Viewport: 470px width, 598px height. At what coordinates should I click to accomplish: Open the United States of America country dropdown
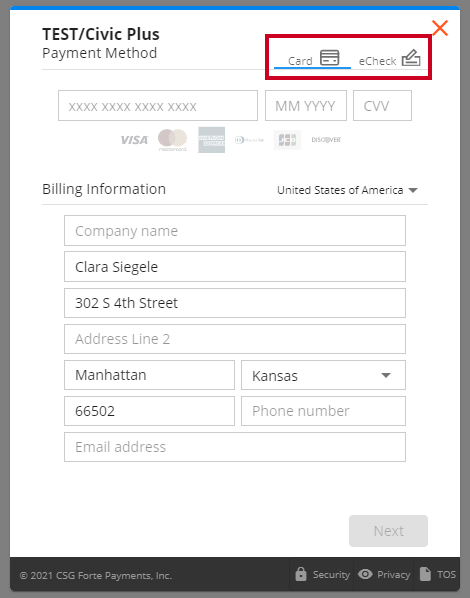[x=347, y=190]
